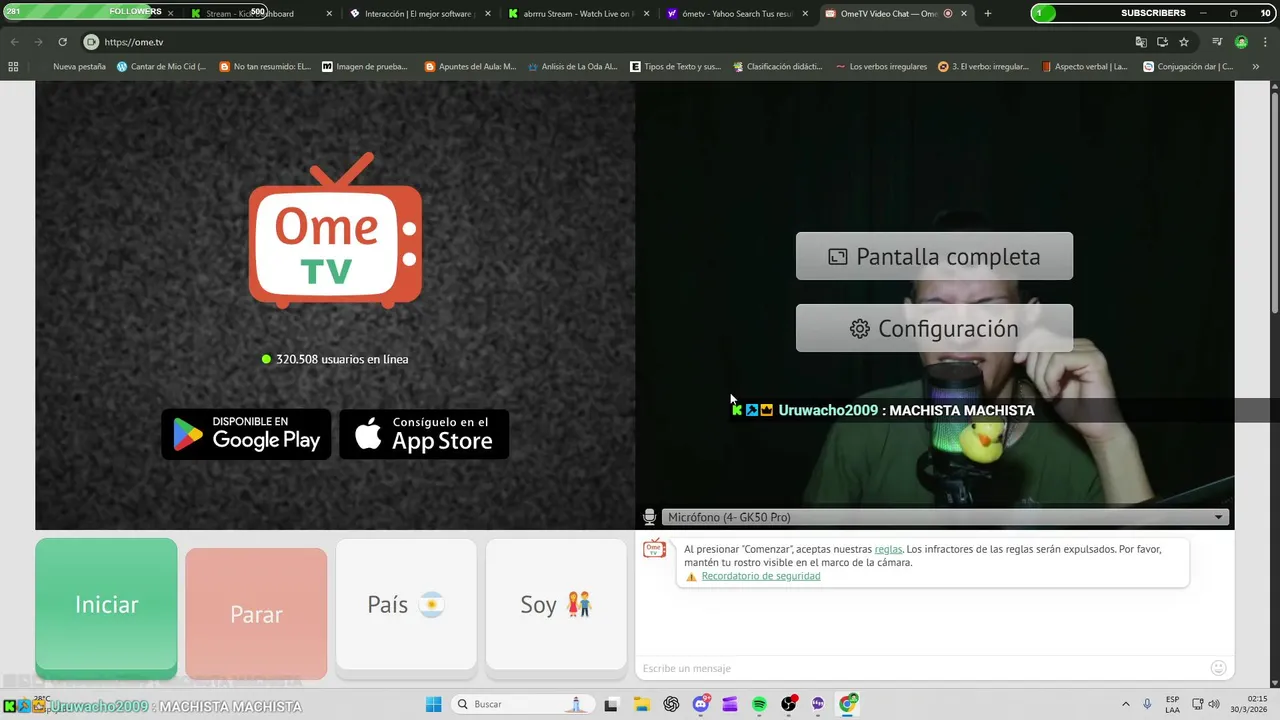The image size is (1280, 720).
Task: Go back with browser back arrow
Action: pyautogui.click(x=14, y=42)
